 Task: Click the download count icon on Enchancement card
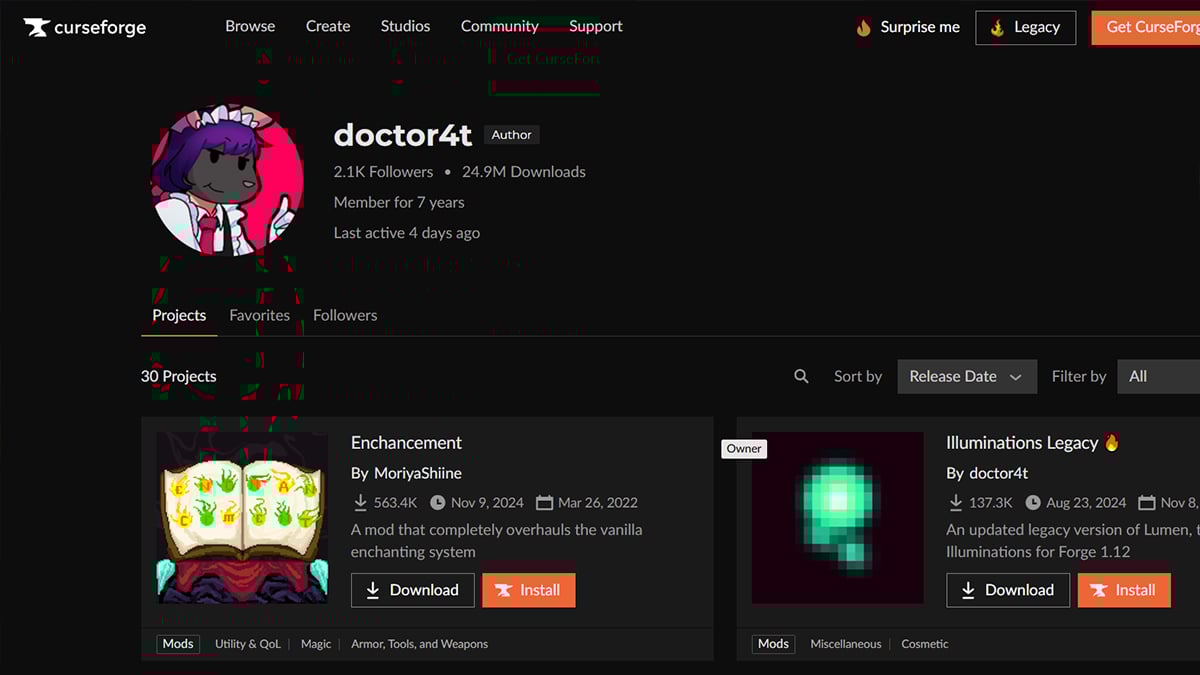pyautogui.click(x=361, y=502)
